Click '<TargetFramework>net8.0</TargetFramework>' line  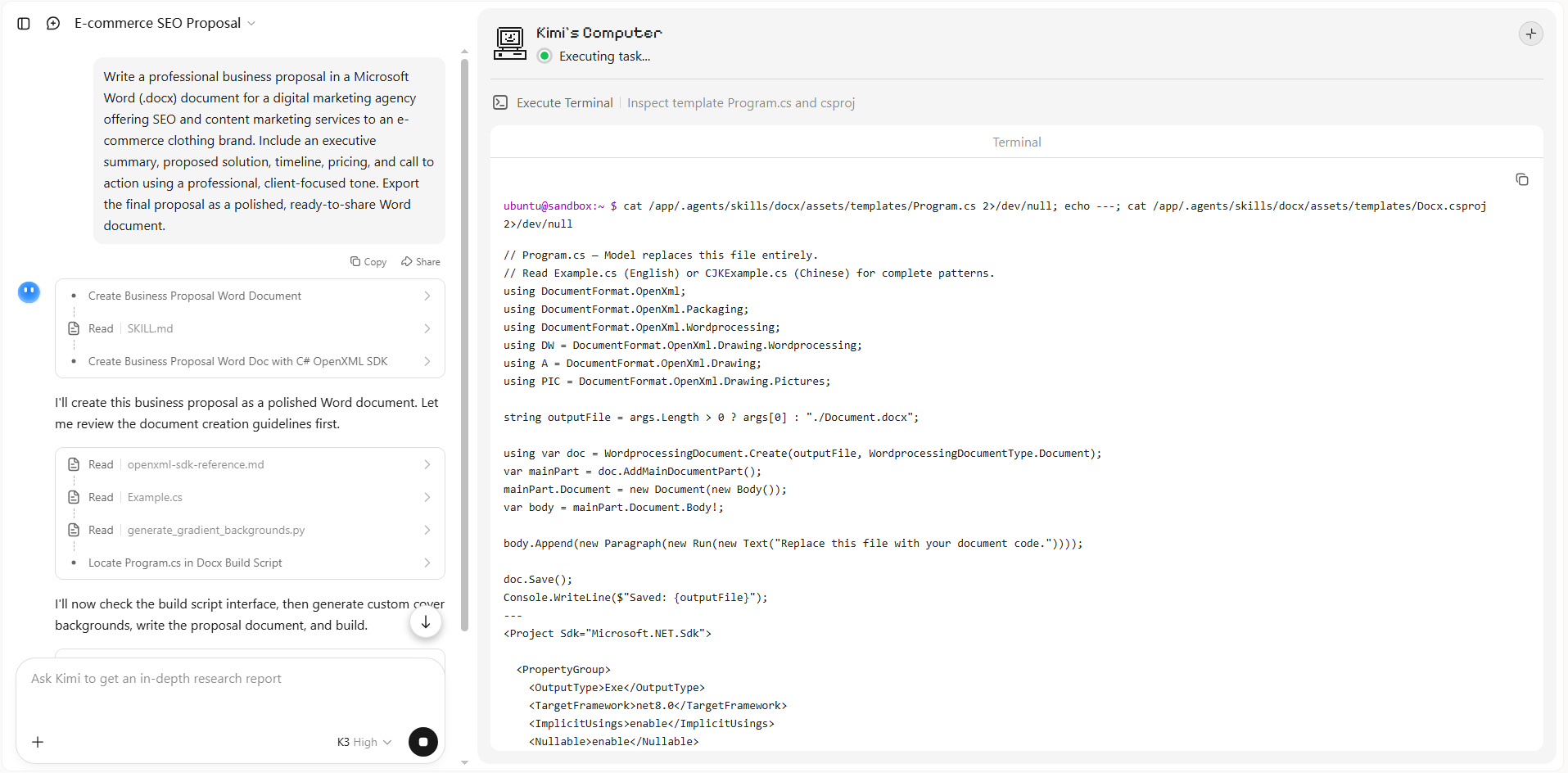coord(657,706)
